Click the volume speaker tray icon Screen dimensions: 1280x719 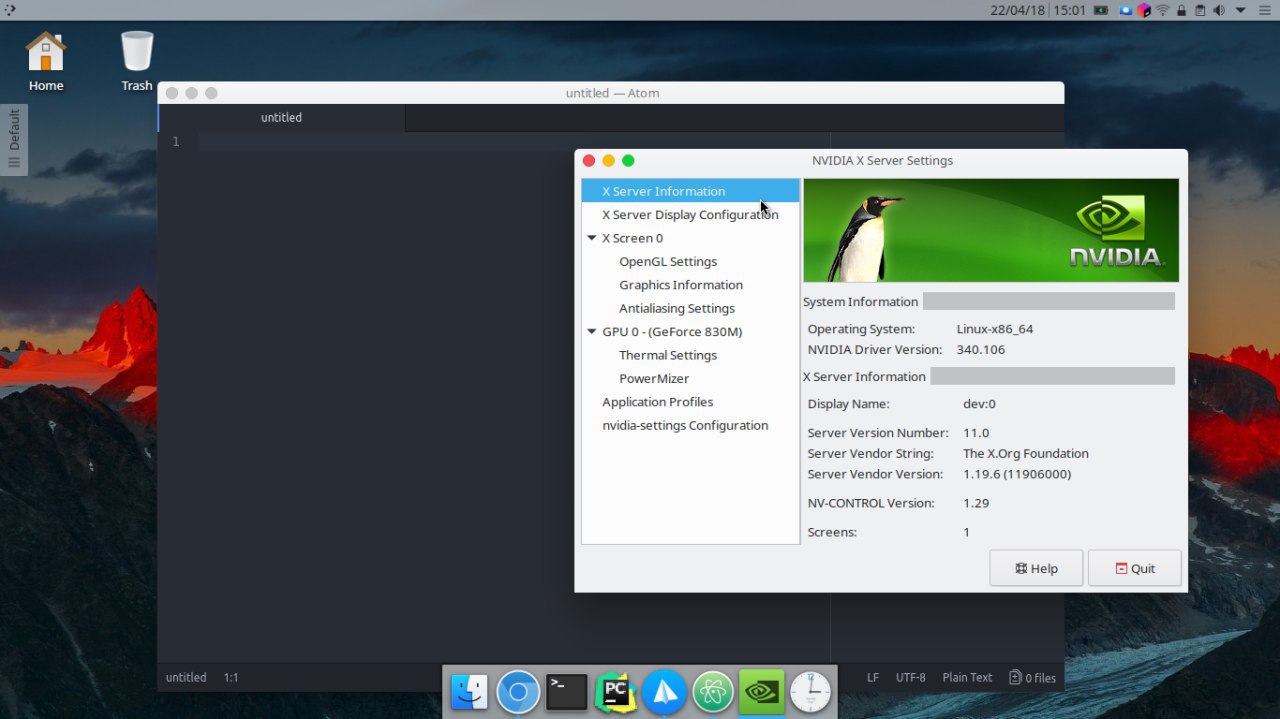click(x=1219, y=10)
